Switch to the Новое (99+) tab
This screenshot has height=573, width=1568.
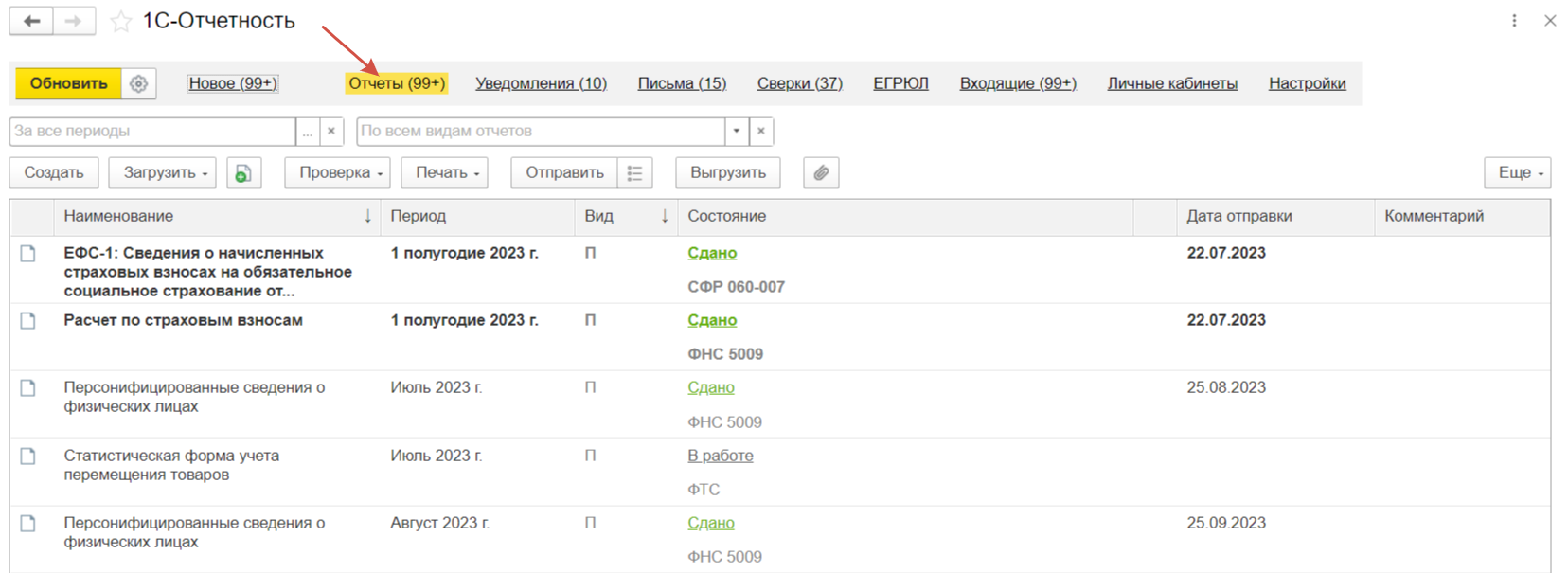click(233, 83)
